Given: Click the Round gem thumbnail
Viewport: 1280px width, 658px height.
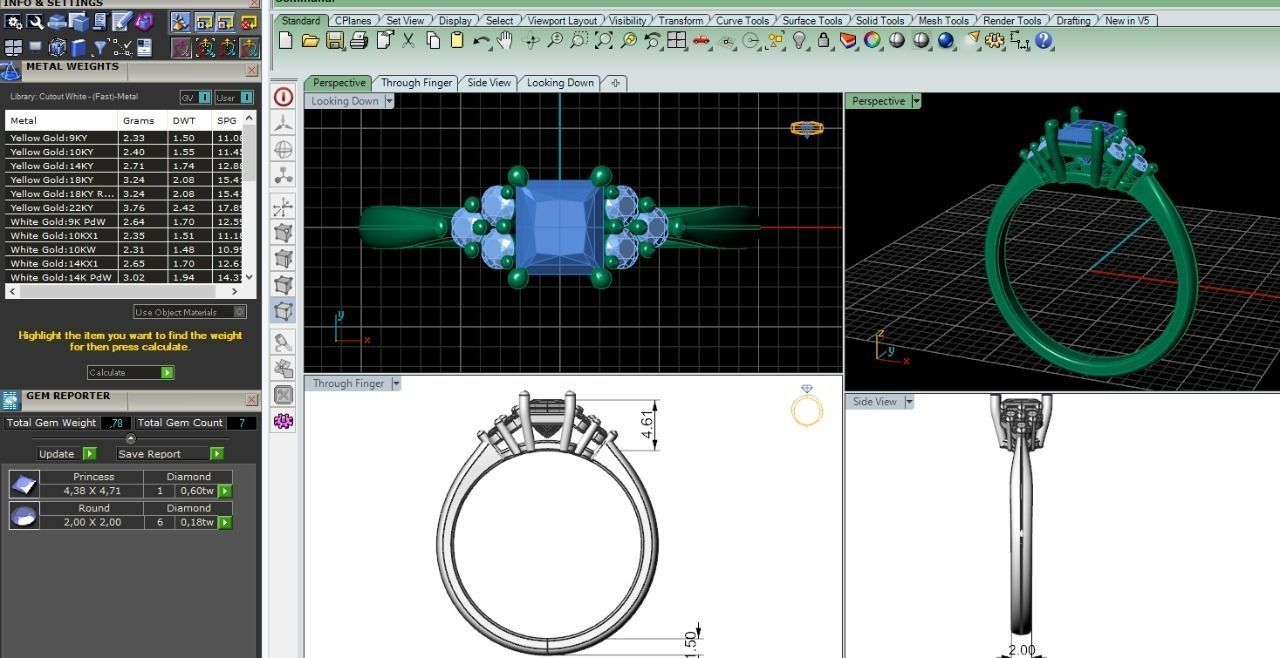Looking at the screenshot, I should 24,515.
